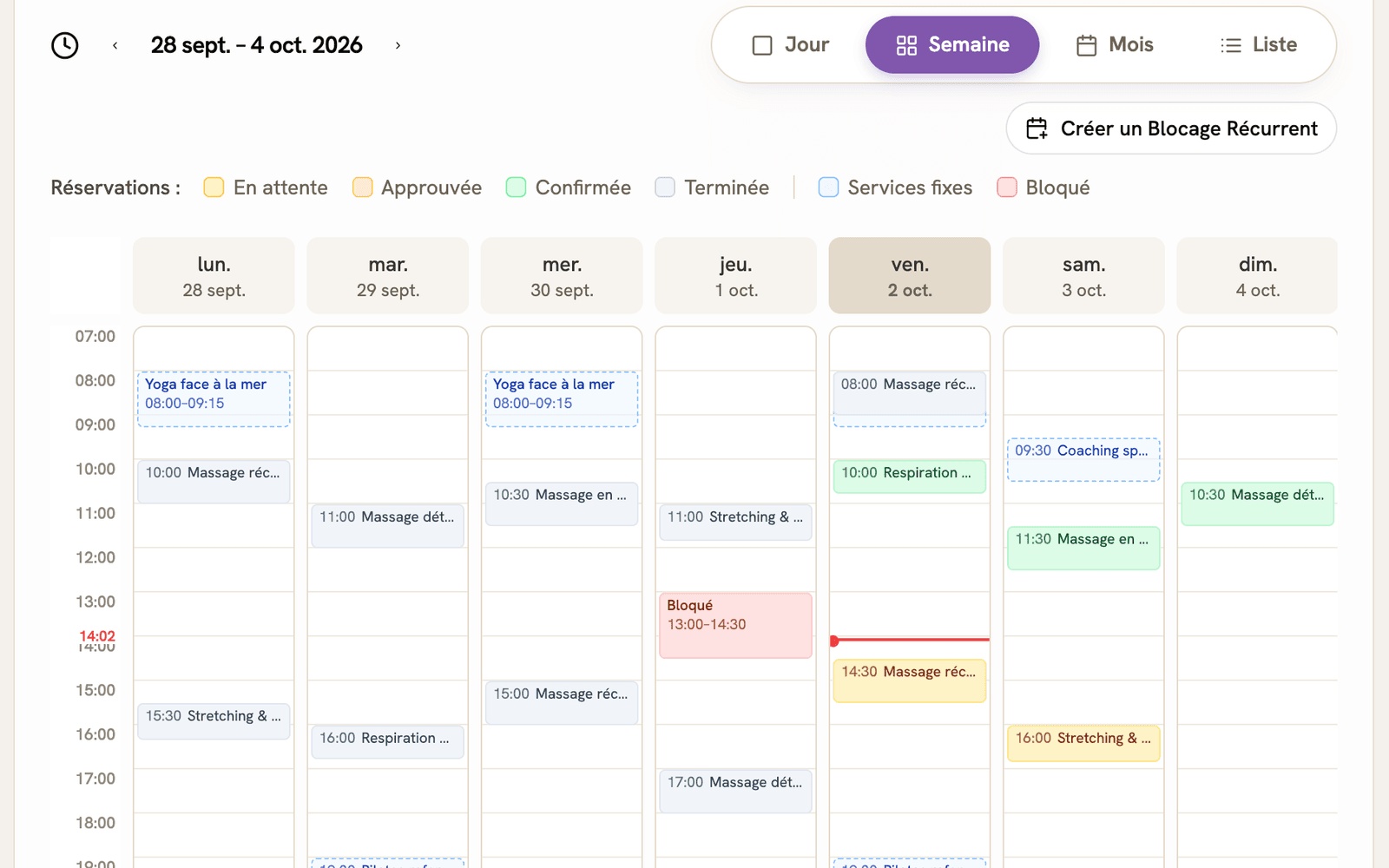Select the dim. 4 oct. day header
Screen dimensions: 1389x868
1257,276
